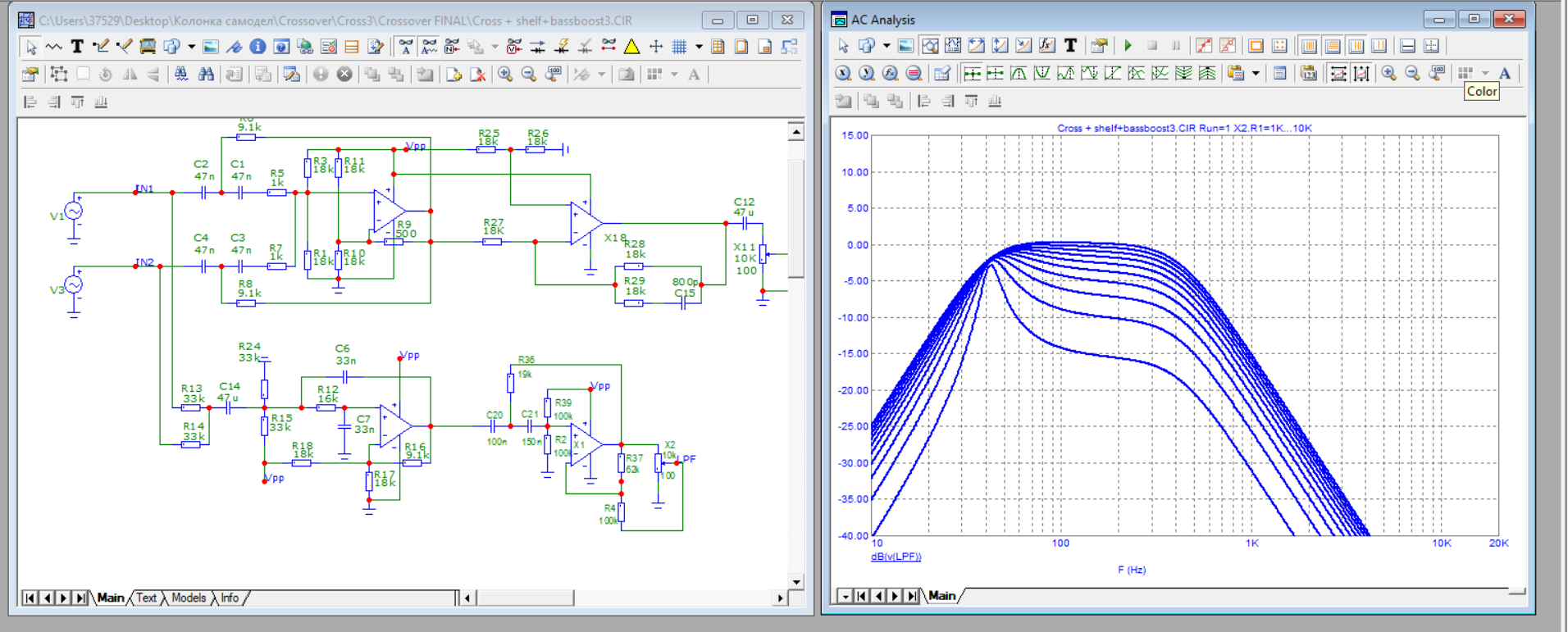
Task: Click the Valley cursor function icon
Action: click(x=1042, y=72)
